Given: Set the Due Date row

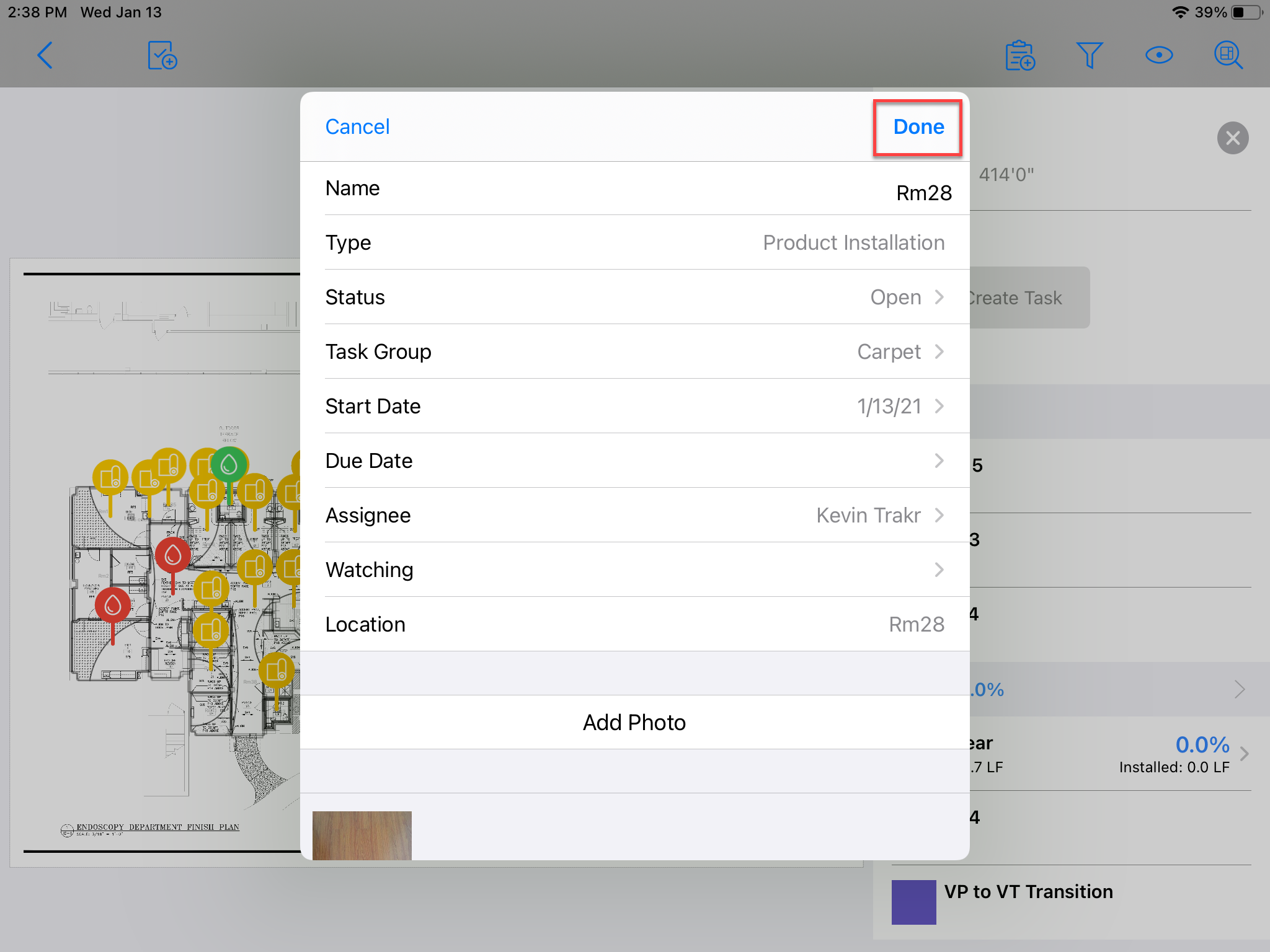Looking at the screenshot, I should pyautogui.click(x=635, y=461).
